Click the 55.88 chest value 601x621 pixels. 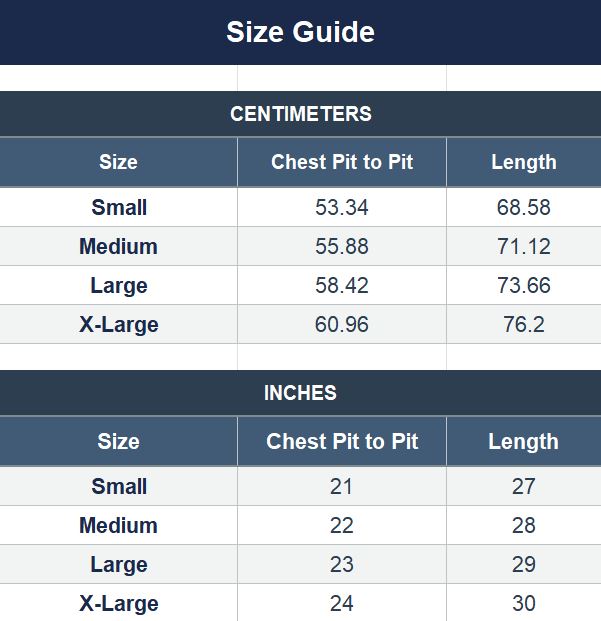tap(342, 246)
